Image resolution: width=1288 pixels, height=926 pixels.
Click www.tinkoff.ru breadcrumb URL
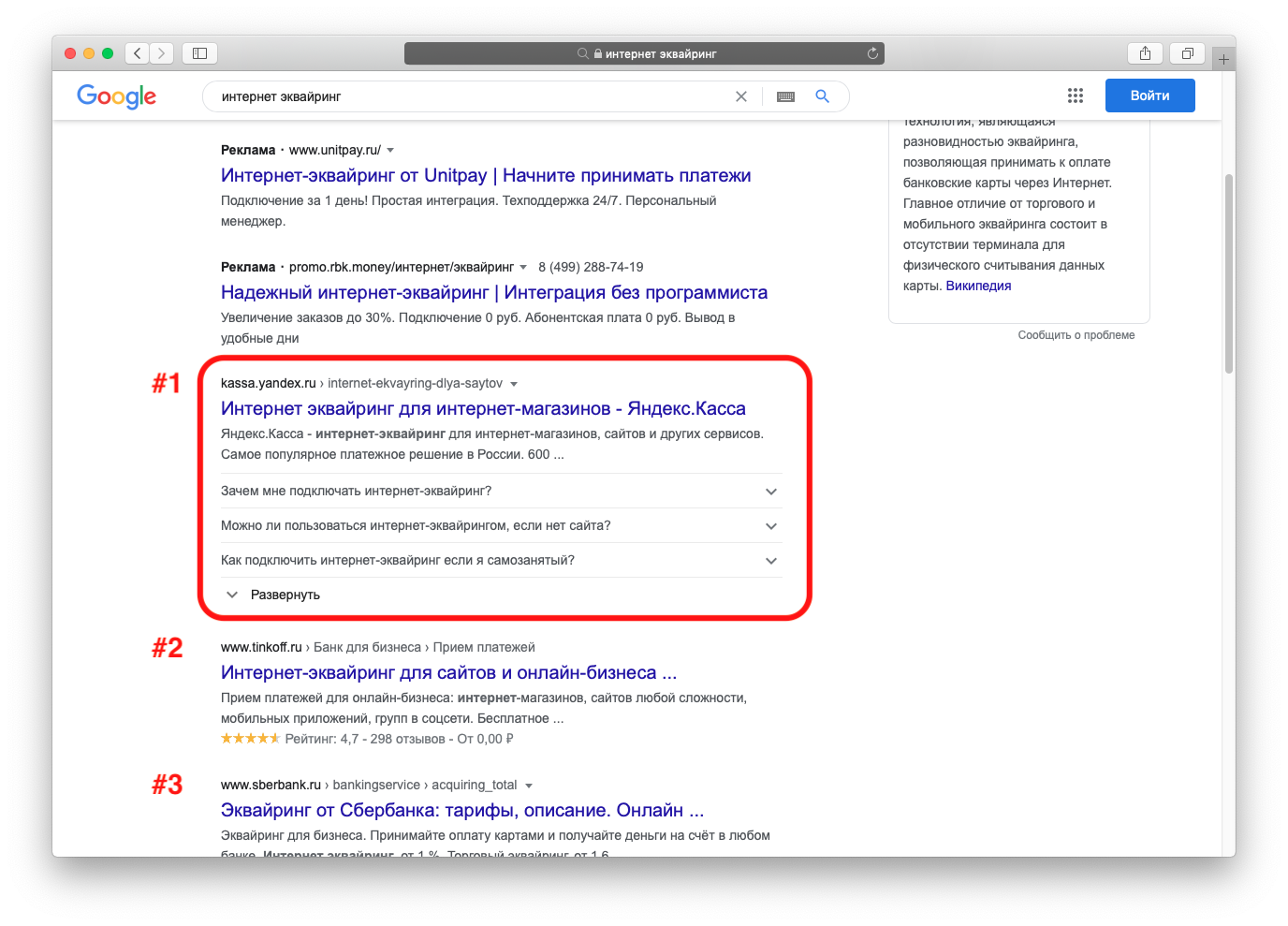click(261, 647)
